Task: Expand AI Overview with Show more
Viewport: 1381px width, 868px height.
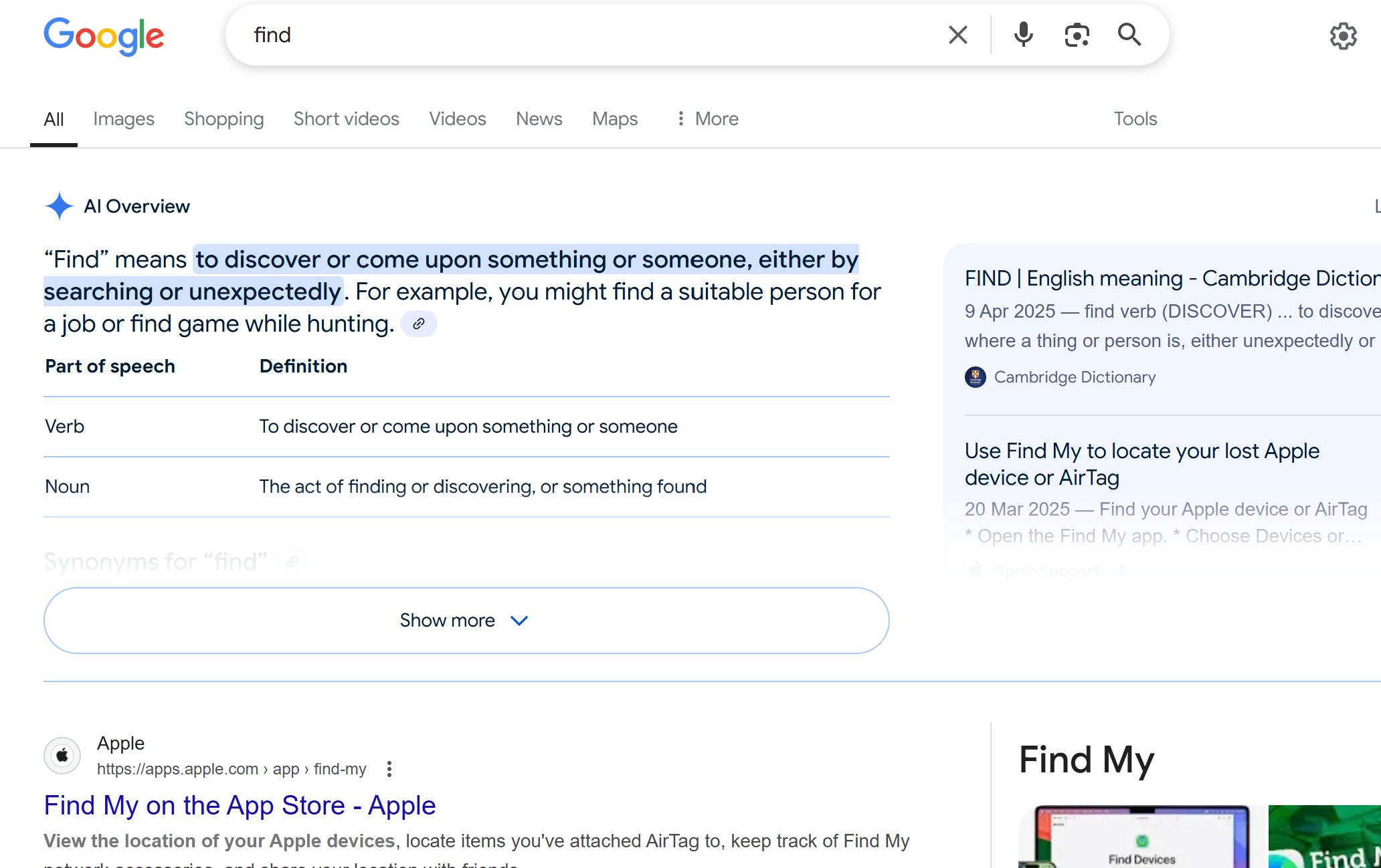Action: click(x=466, y=621)
